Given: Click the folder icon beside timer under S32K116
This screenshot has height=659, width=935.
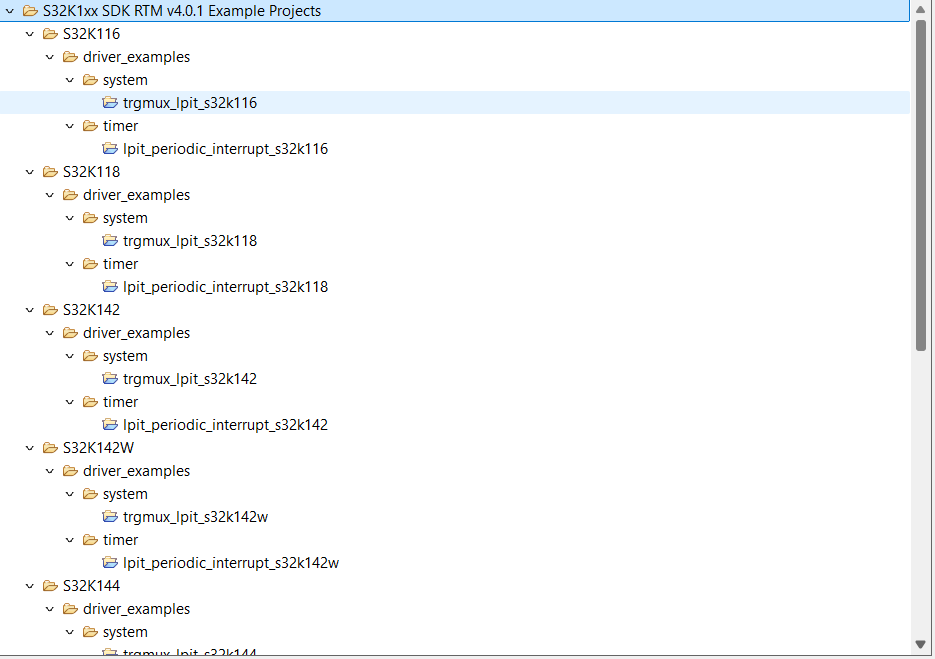Looking at the screenshot, I should 90,125.
